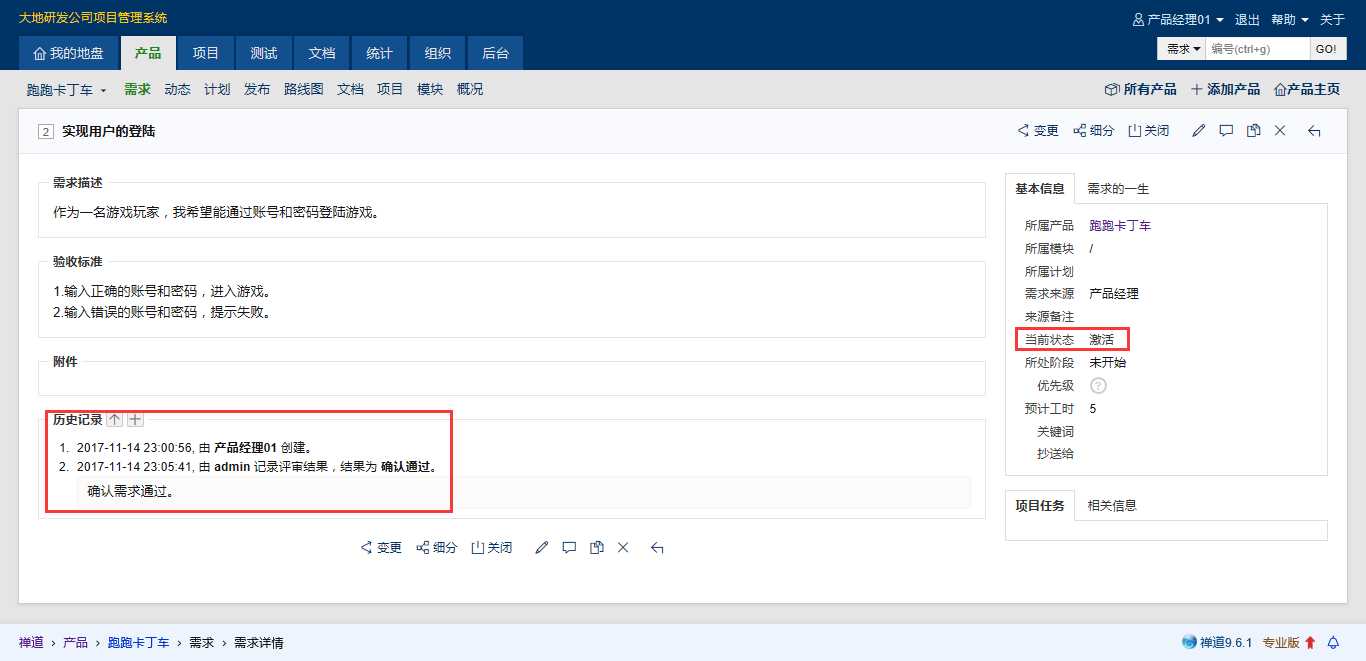Viewport: 1366px width, 661px height.
Task: Click the 关于 about link
Action: point(1332,20)
